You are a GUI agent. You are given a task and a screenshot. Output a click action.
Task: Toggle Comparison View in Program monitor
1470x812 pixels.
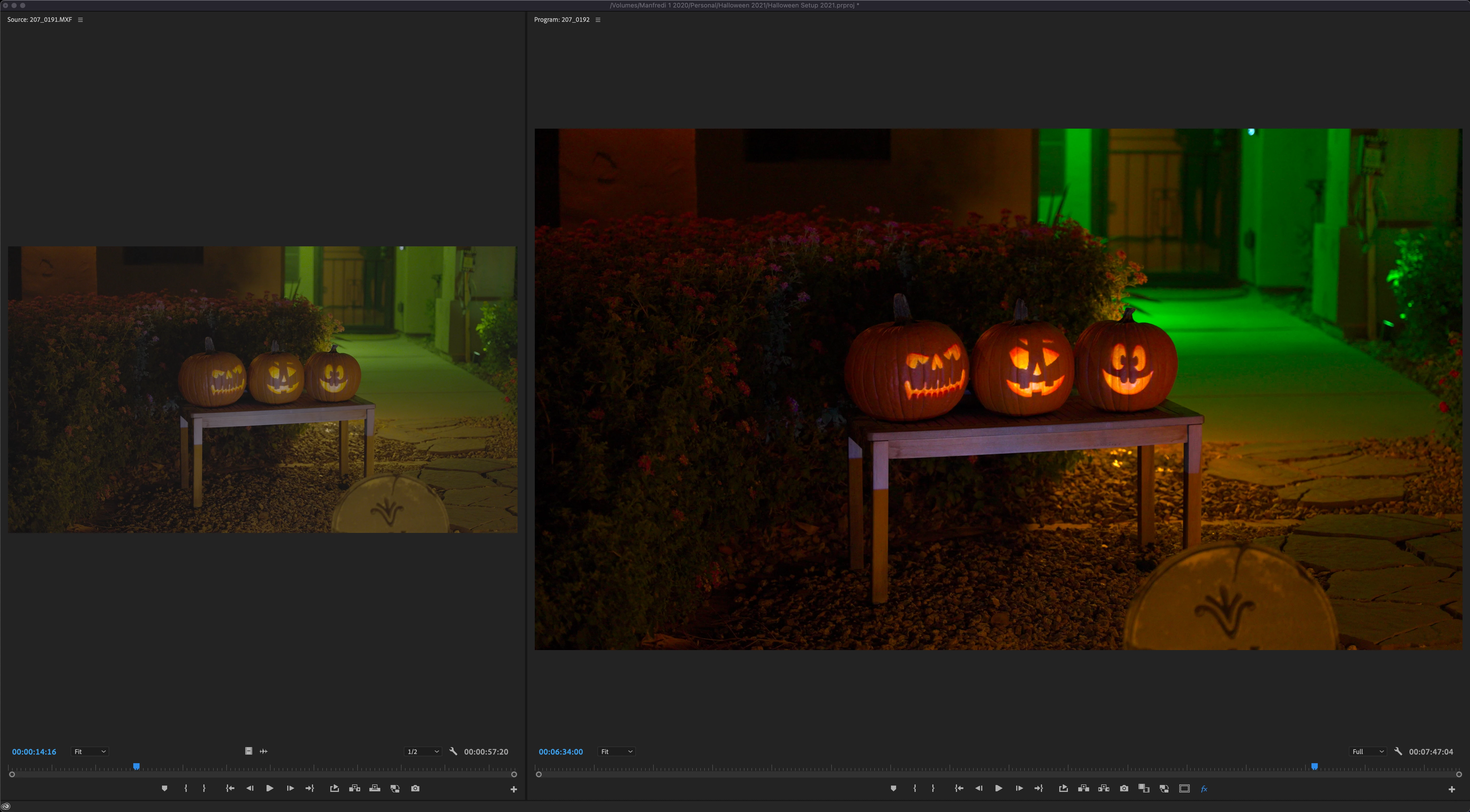pos(1144,788)
